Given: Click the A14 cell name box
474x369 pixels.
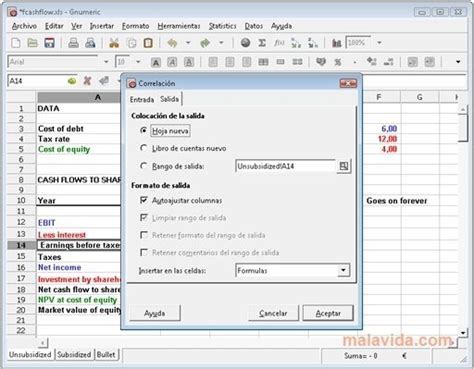Looking at the screenshot, I should pos(38,81).
